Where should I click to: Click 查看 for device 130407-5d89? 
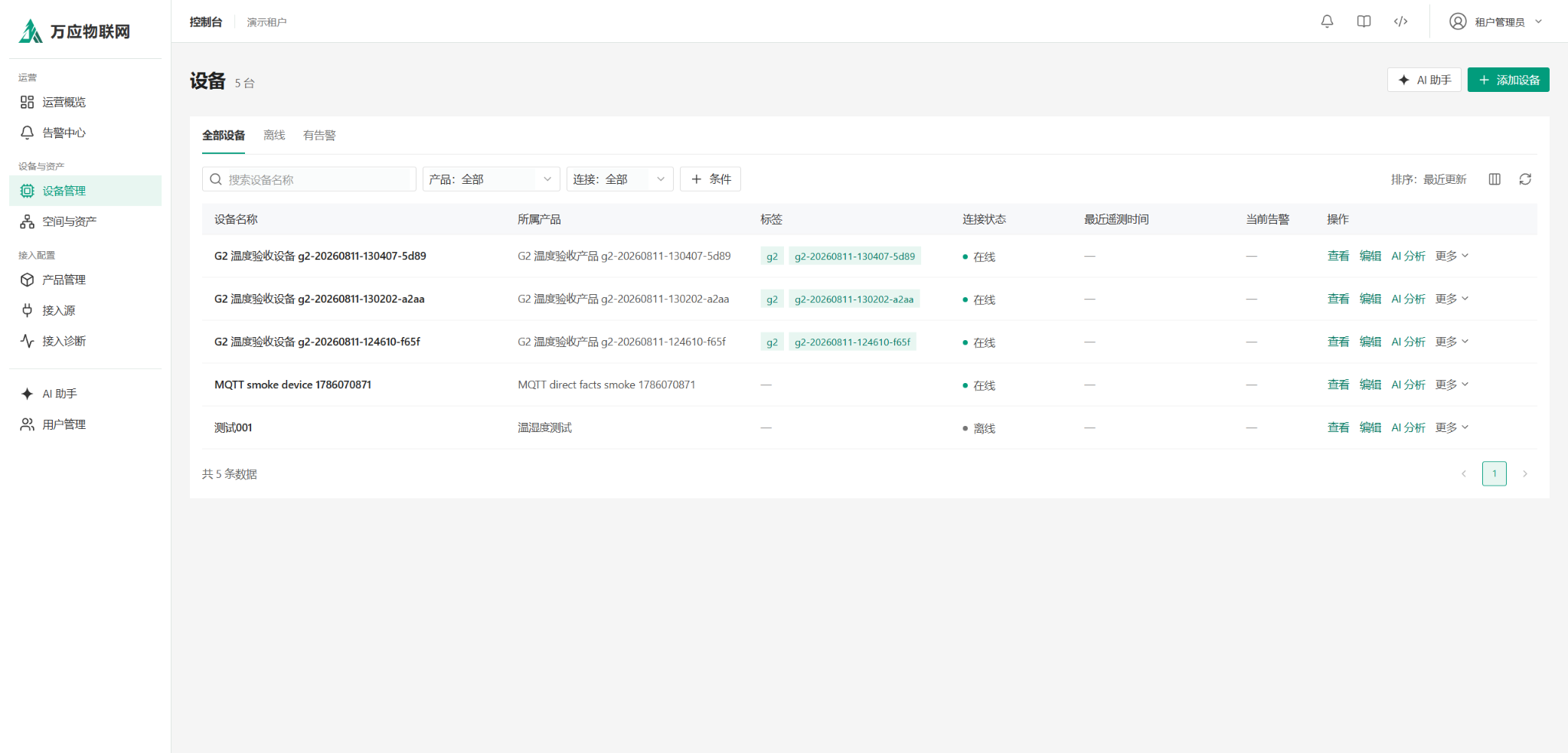[1338, 256]
